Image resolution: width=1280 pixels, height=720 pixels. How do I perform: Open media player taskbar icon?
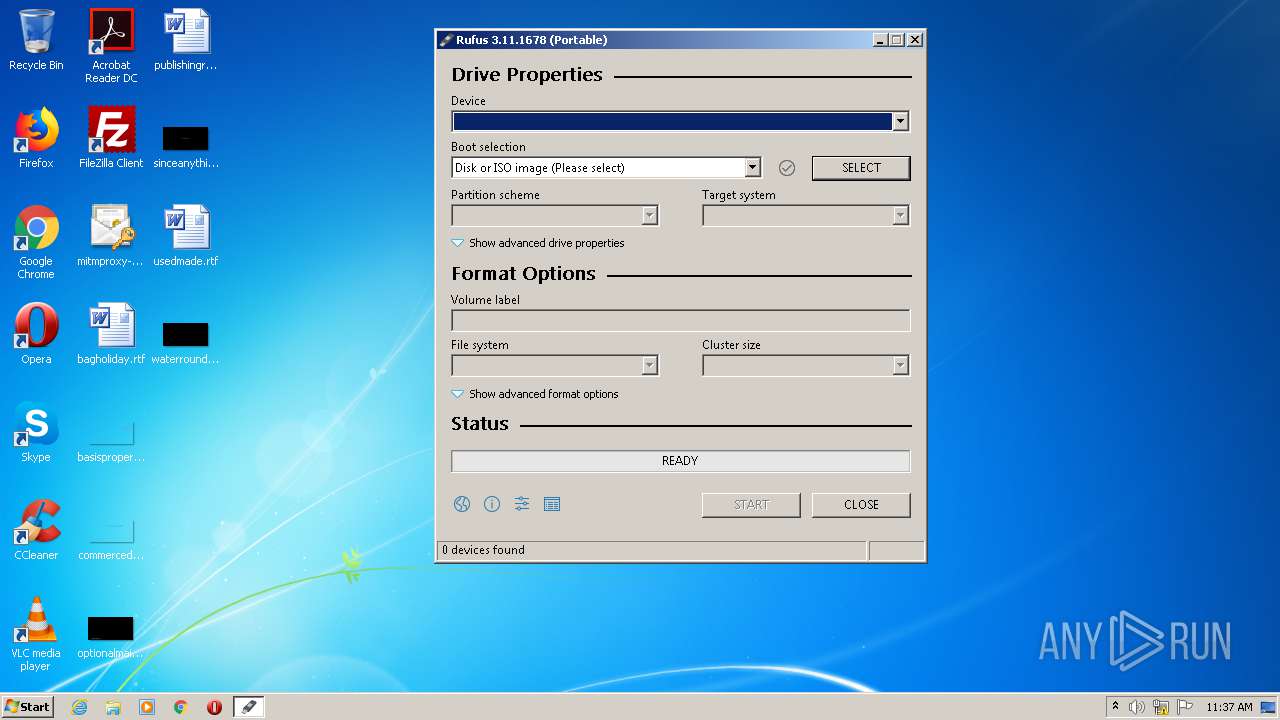tap(147, 707)
